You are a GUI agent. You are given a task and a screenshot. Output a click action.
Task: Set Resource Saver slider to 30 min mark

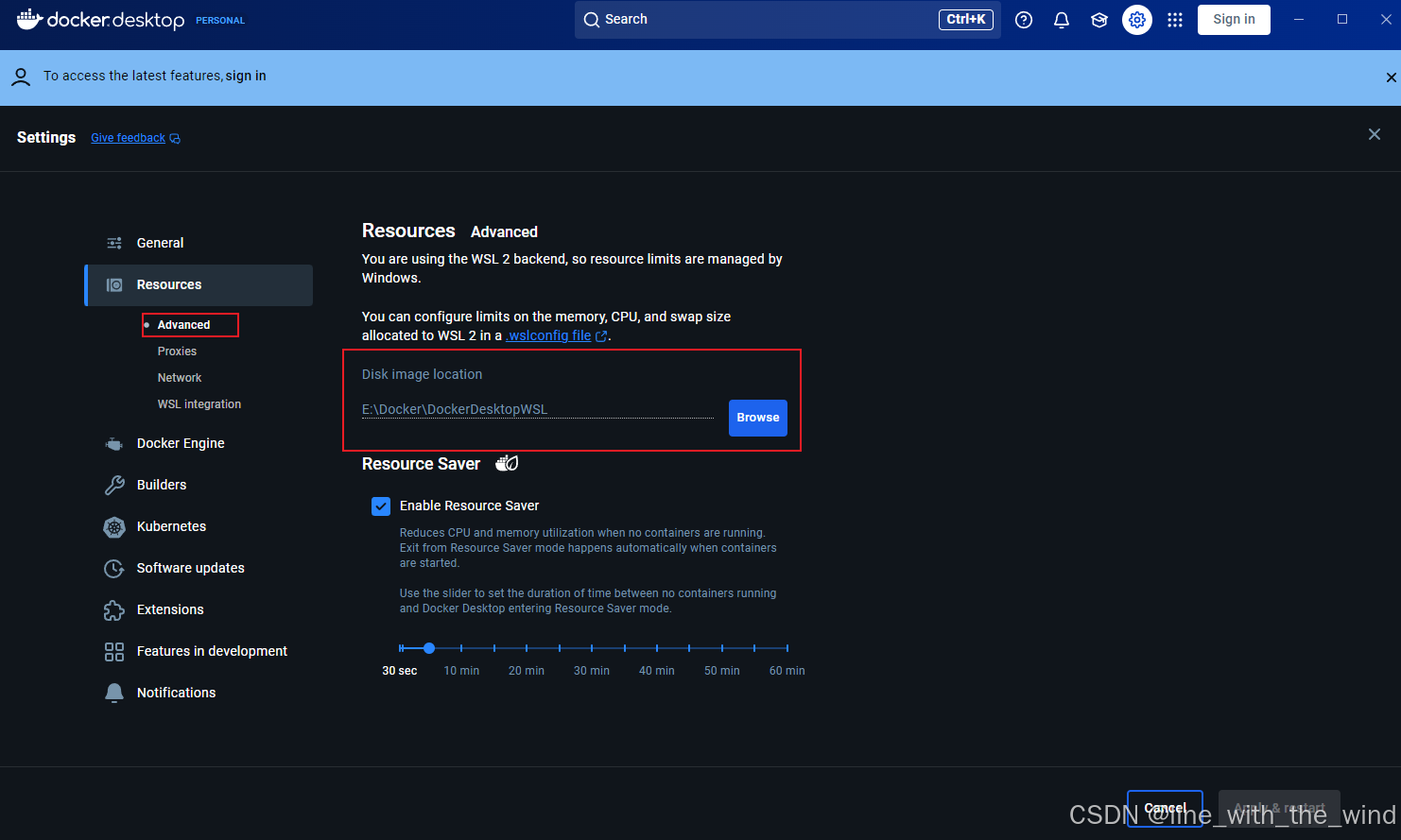[x=592, y=648]
